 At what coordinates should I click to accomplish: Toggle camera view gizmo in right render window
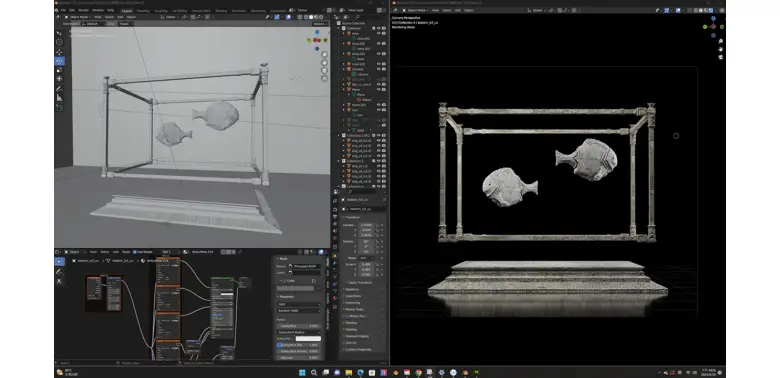click(x=720, y=57)
